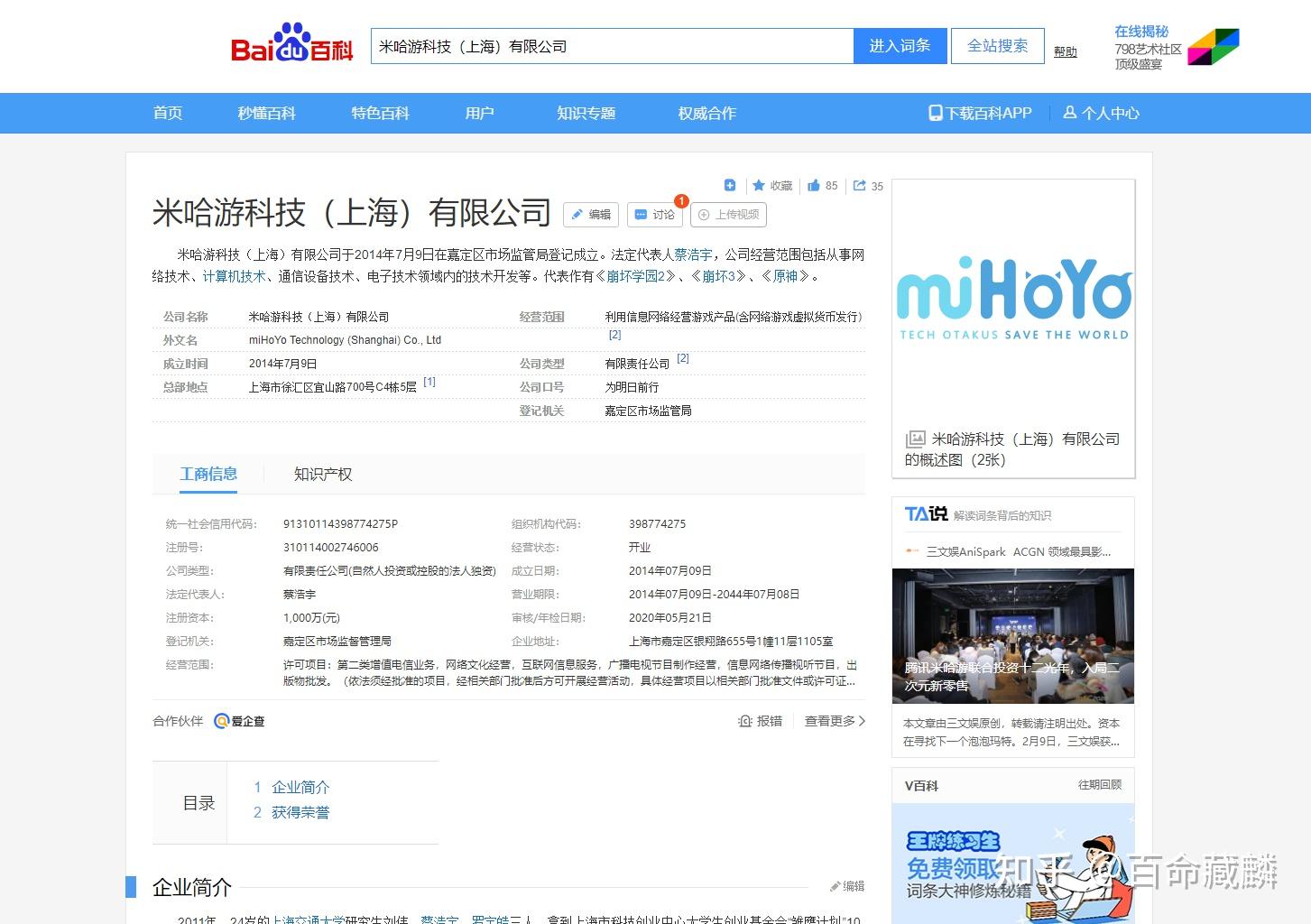The width and height of the screenshot is (1311, 924).
Task: Click the 报错 report error link
Action: pos(760,721)
